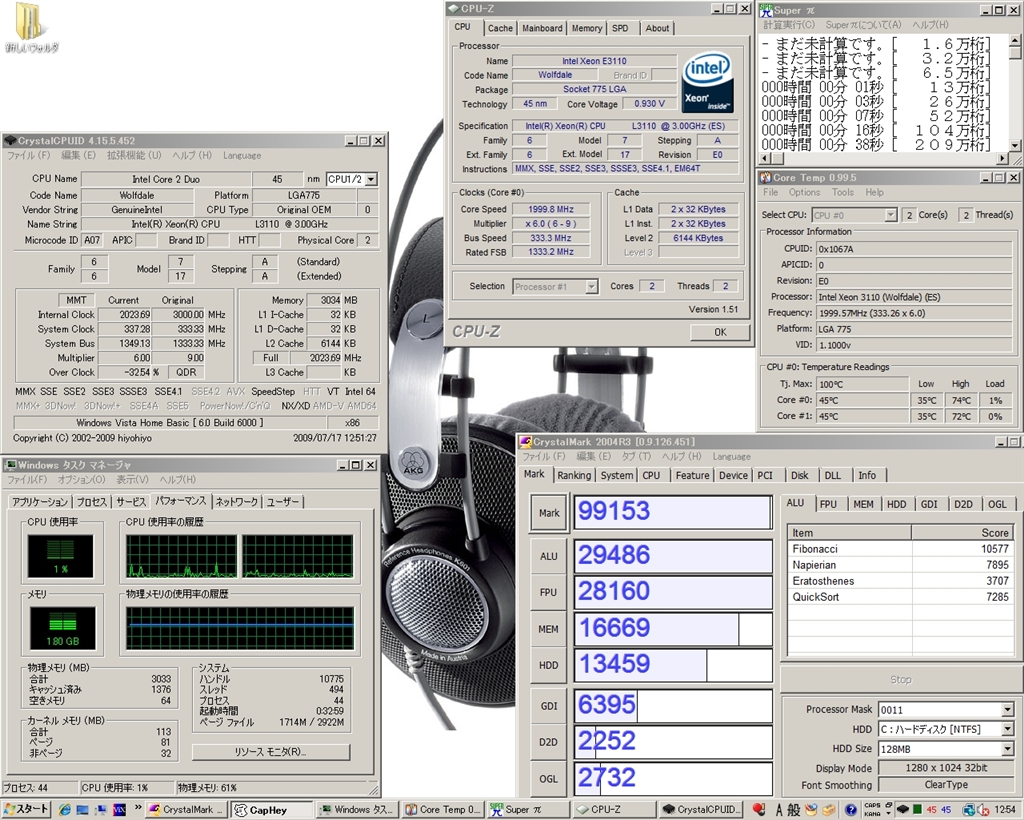Switch to CapHey taskbar button
The width and height of the screenshot is (1024, 820).
(x=272, y=810)
